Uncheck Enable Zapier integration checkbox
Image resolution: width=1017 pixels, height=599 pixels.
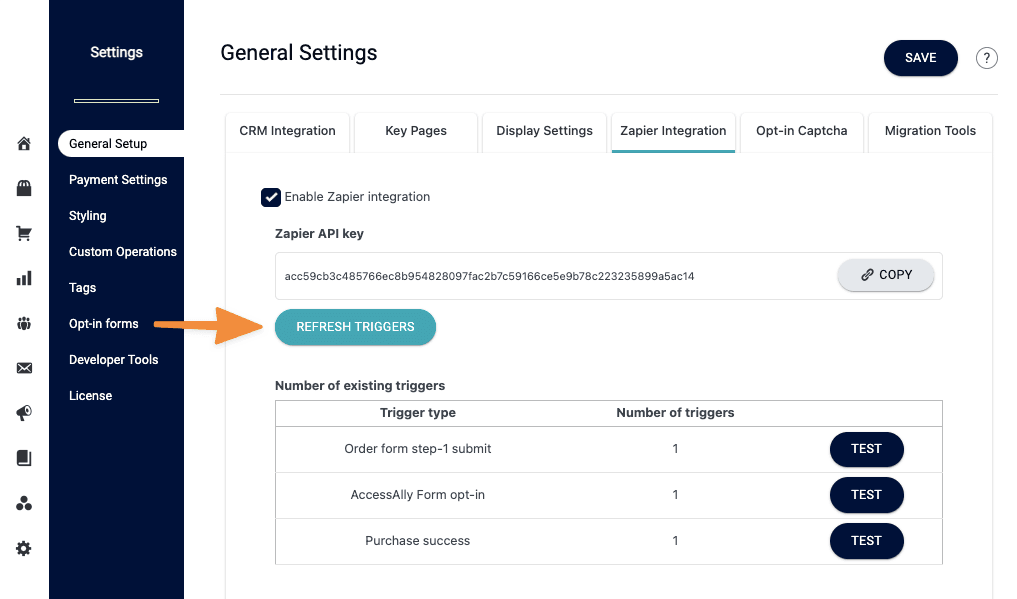[271, 197]
